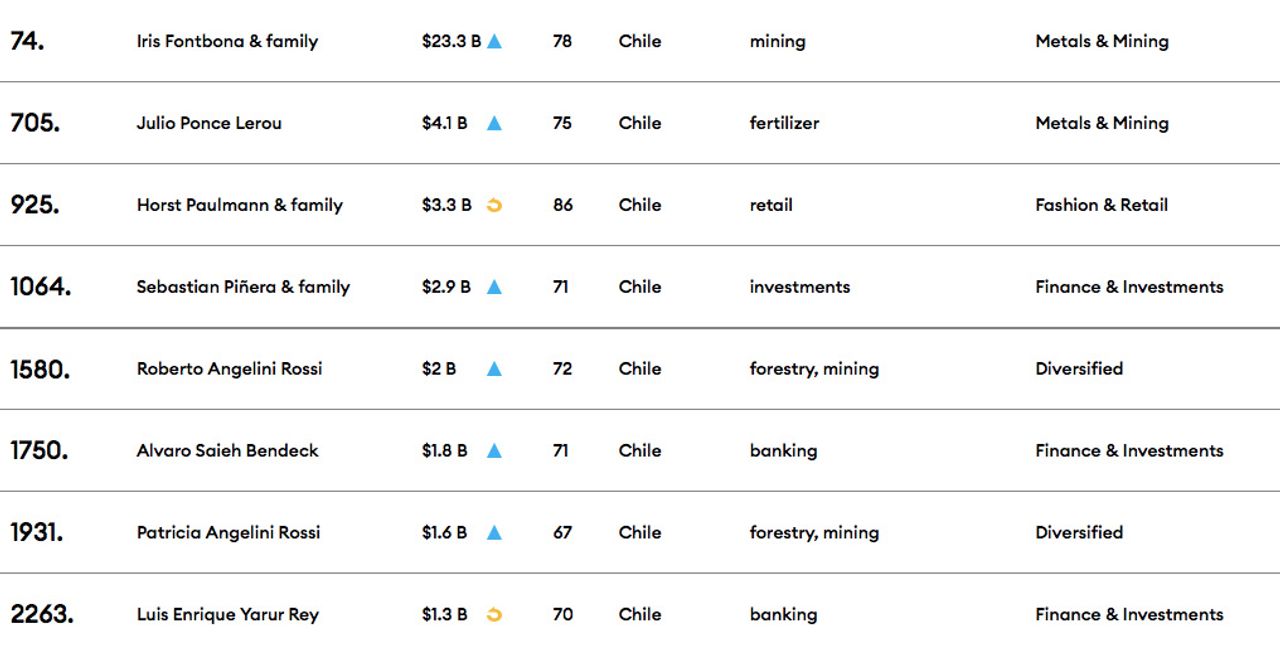Viewport: 1280px width, 654px height.
Task: Click rank number 74.
Action: [27, 42]
